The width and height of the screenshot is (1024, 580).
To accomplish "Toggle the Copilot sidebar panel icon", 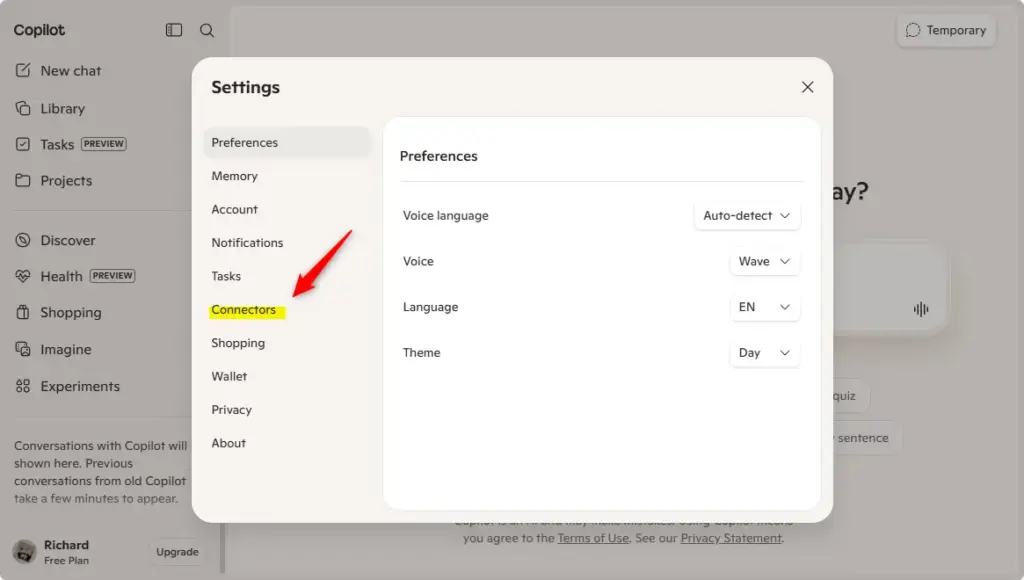I will coord(174,30).
